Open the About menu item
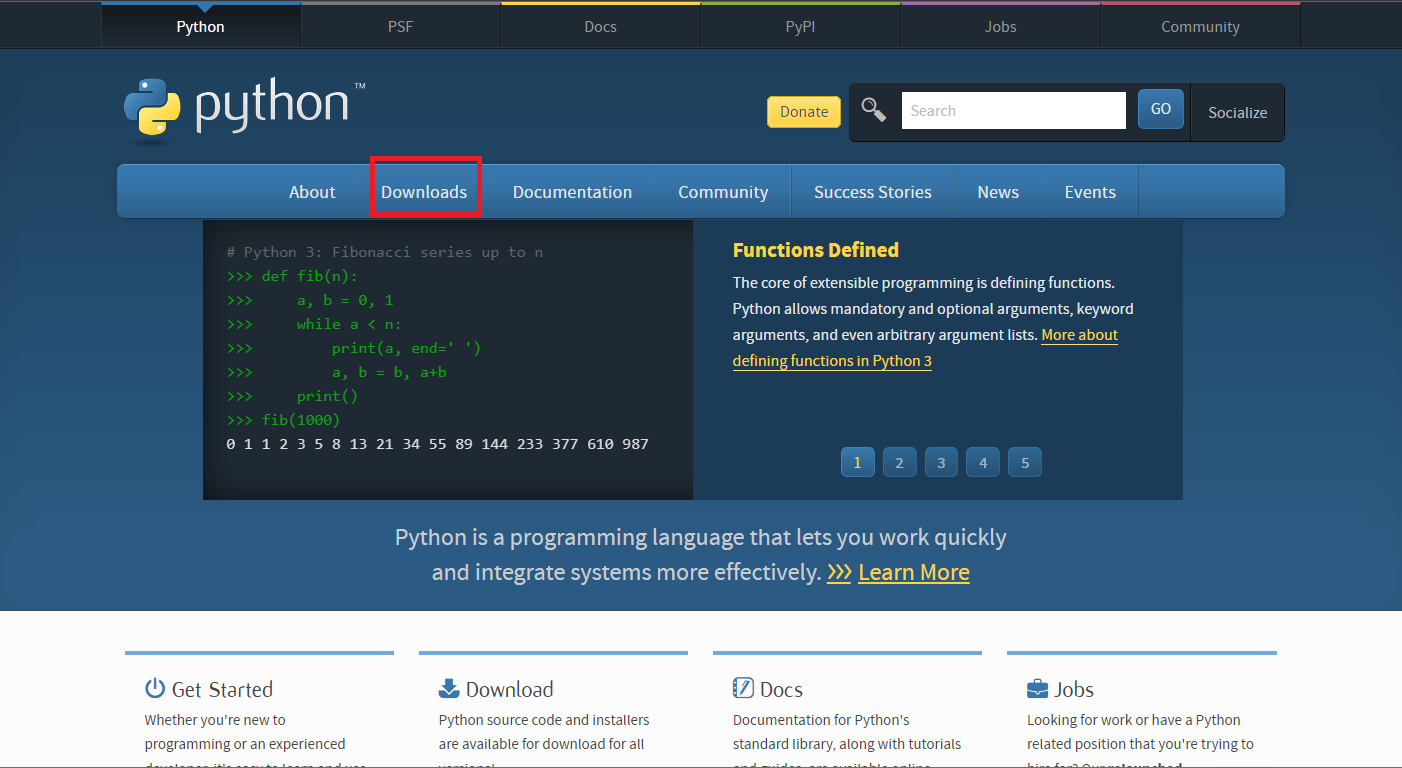1402x768 pixels. click(312, 192)
